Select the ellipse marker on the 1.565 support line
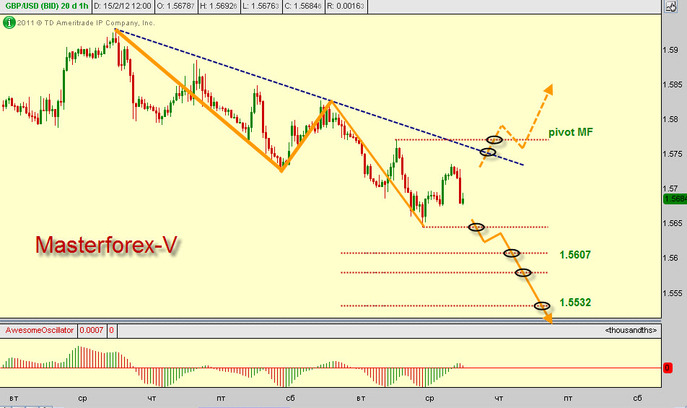The image size is (687, 408). pos(476,227)
